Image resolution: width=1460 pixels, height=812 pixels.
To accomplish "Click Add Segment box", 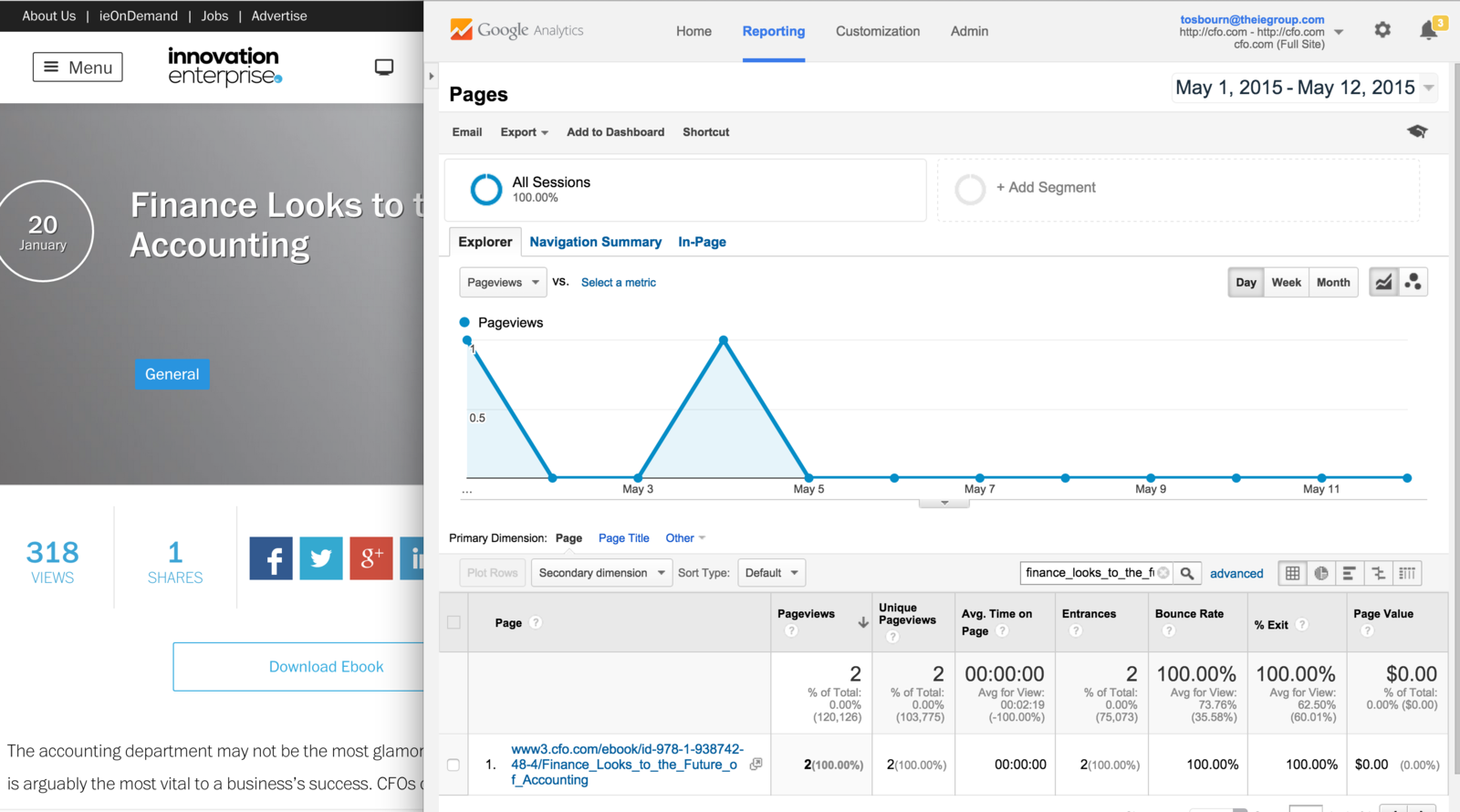I will 1178,190.
